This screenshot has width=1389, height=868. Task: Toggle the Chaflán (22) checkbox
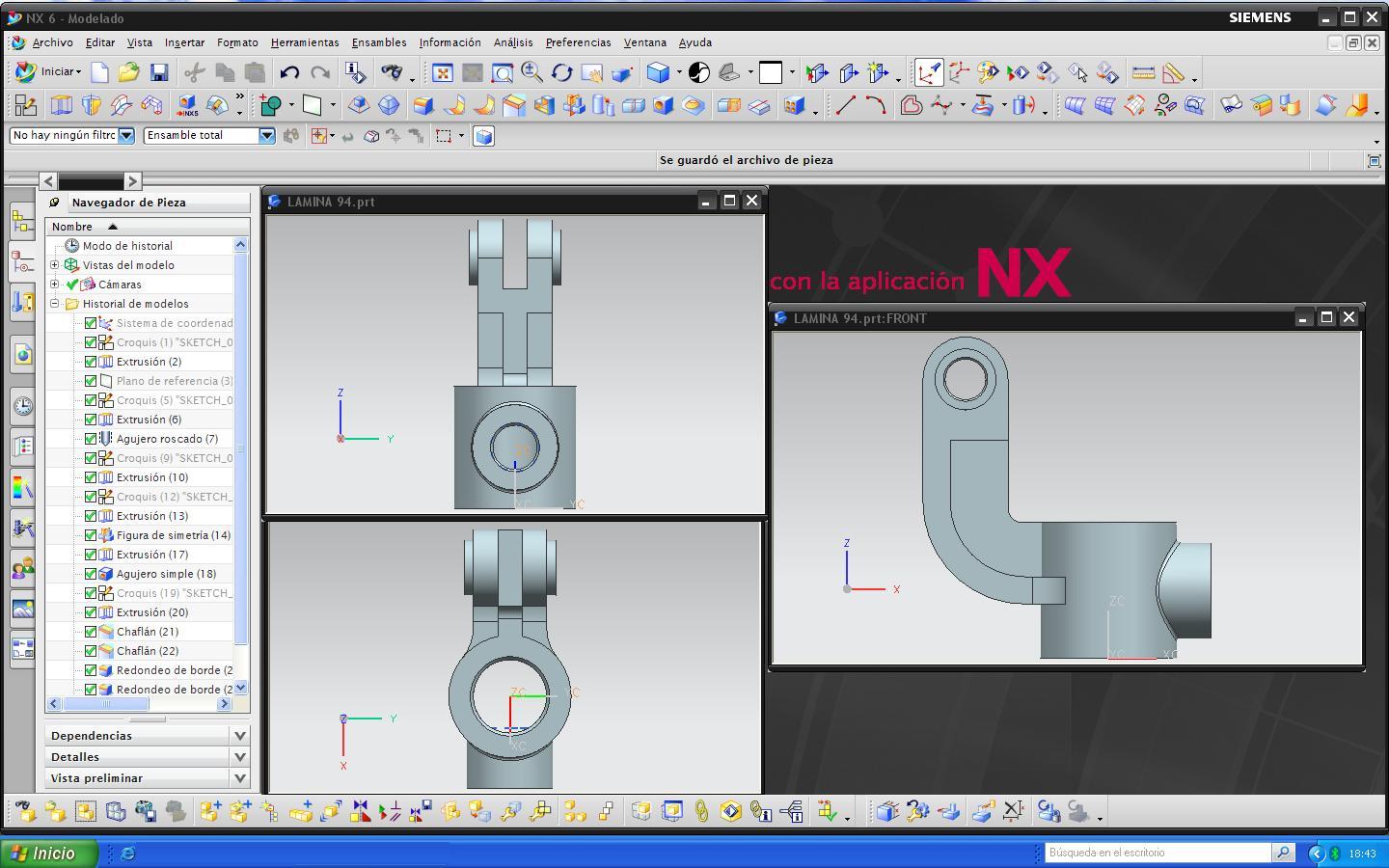[91, 651]
